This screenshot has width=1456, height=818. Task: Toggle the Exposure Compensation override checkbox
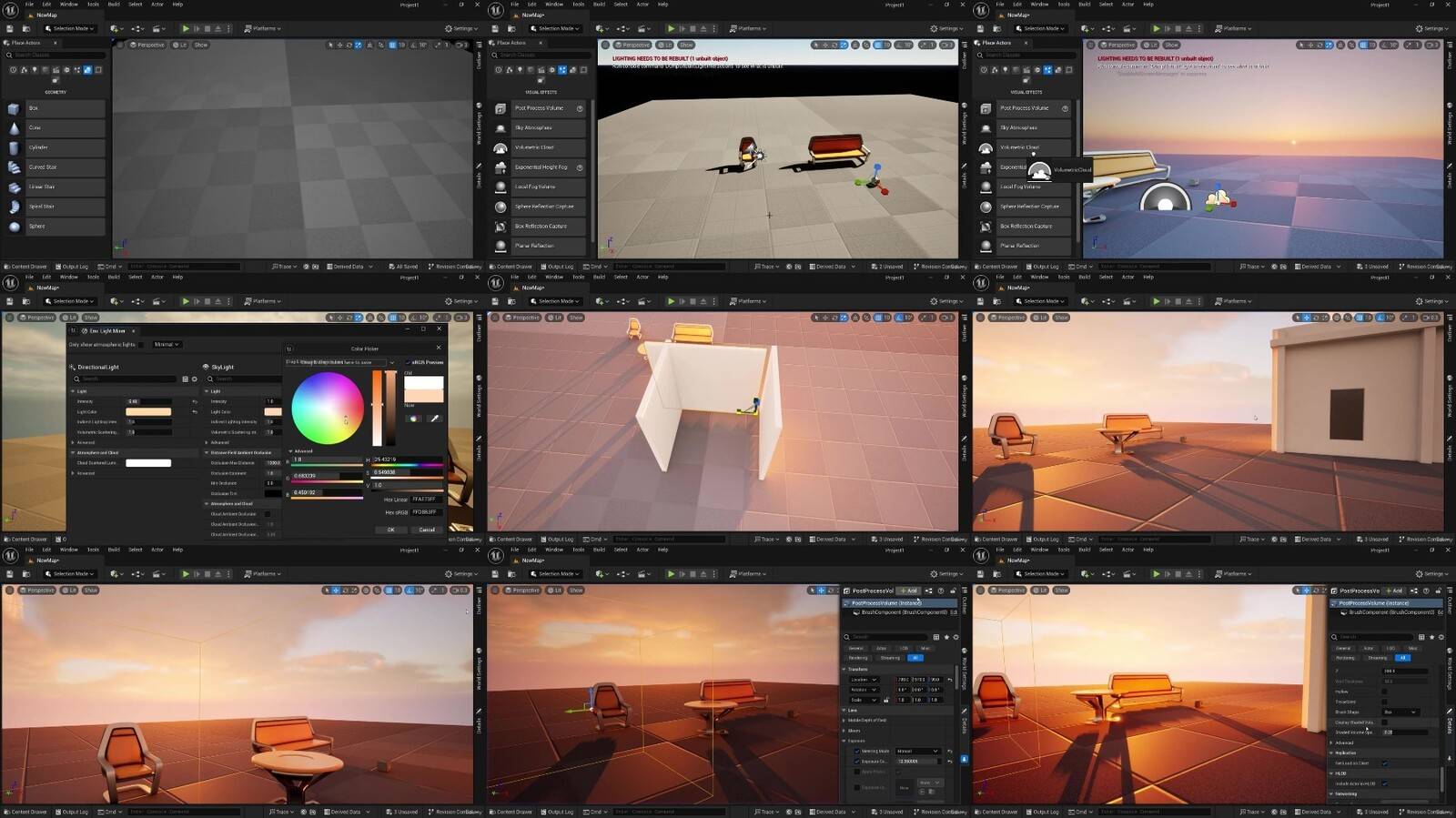(x=857, y=761)
